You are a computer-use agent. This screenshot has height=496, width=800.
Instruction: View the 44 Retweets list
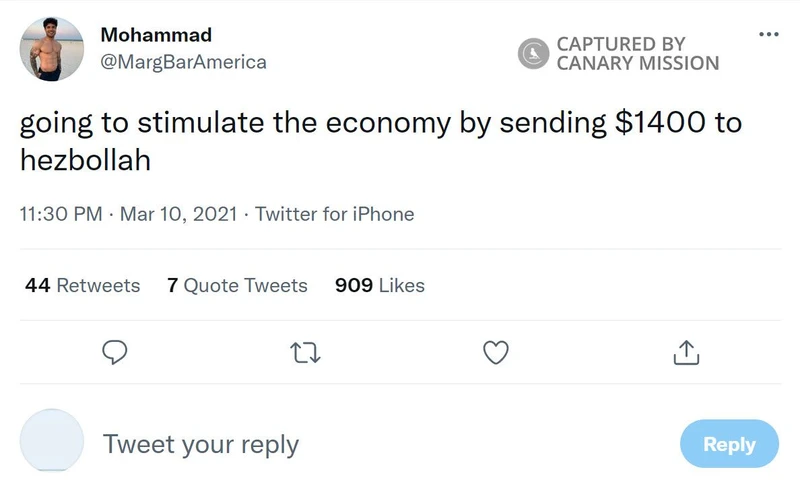point(83,285)
